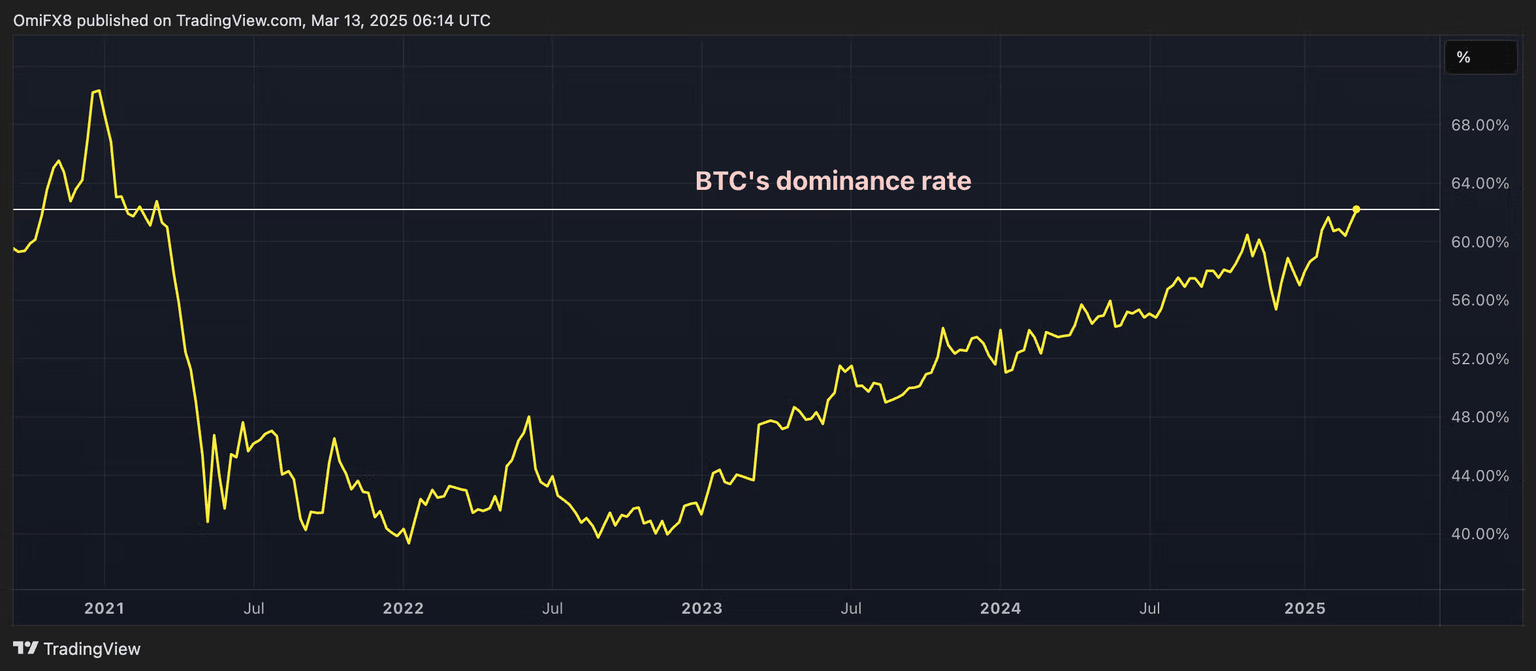The height and width of the screenshot is (671, 1536).
Task: Click the latest yellow data point marker
Action: click(x=1357, y=210)
